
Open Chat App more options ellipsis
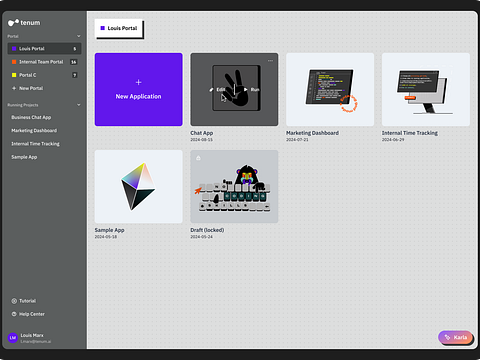[270, 61]
